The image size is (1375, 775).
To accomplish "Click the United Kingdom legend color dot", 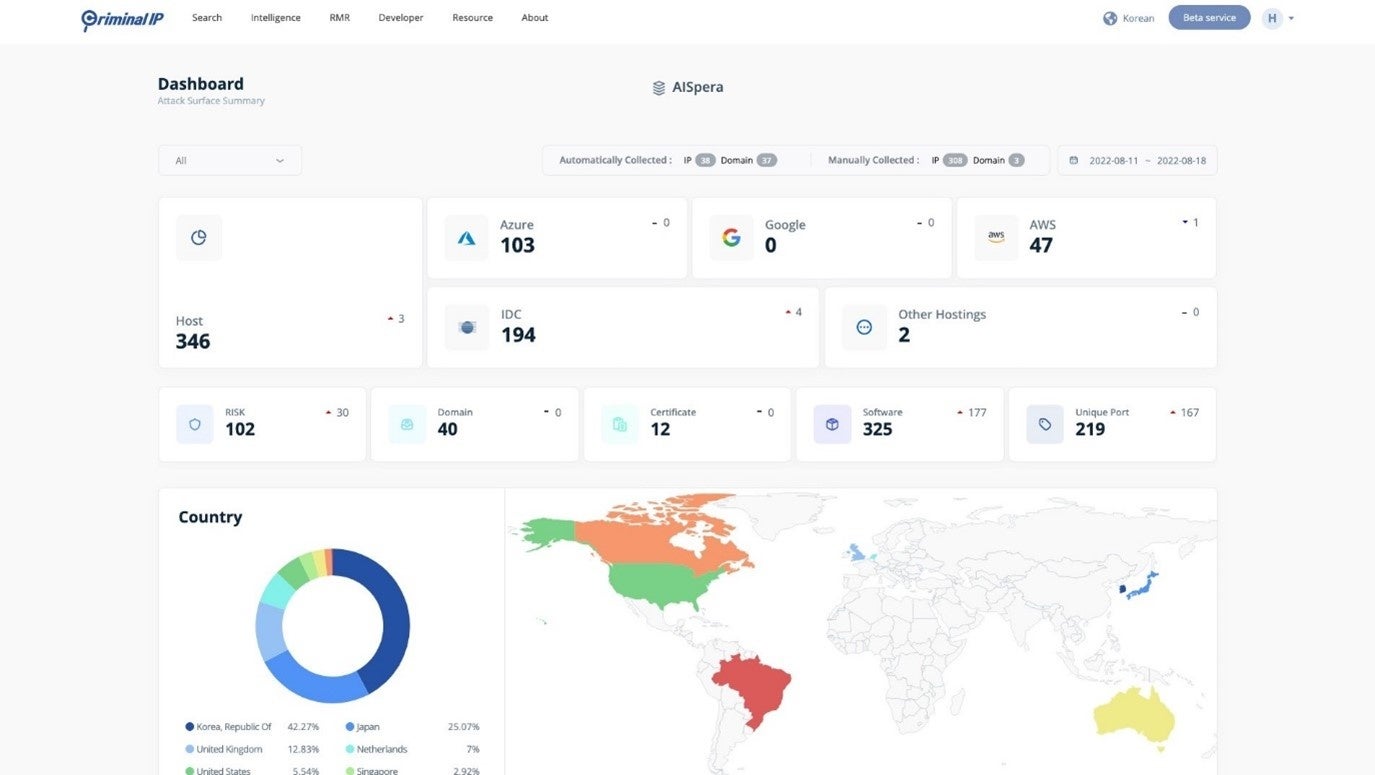I will click(x=190, y=749).
